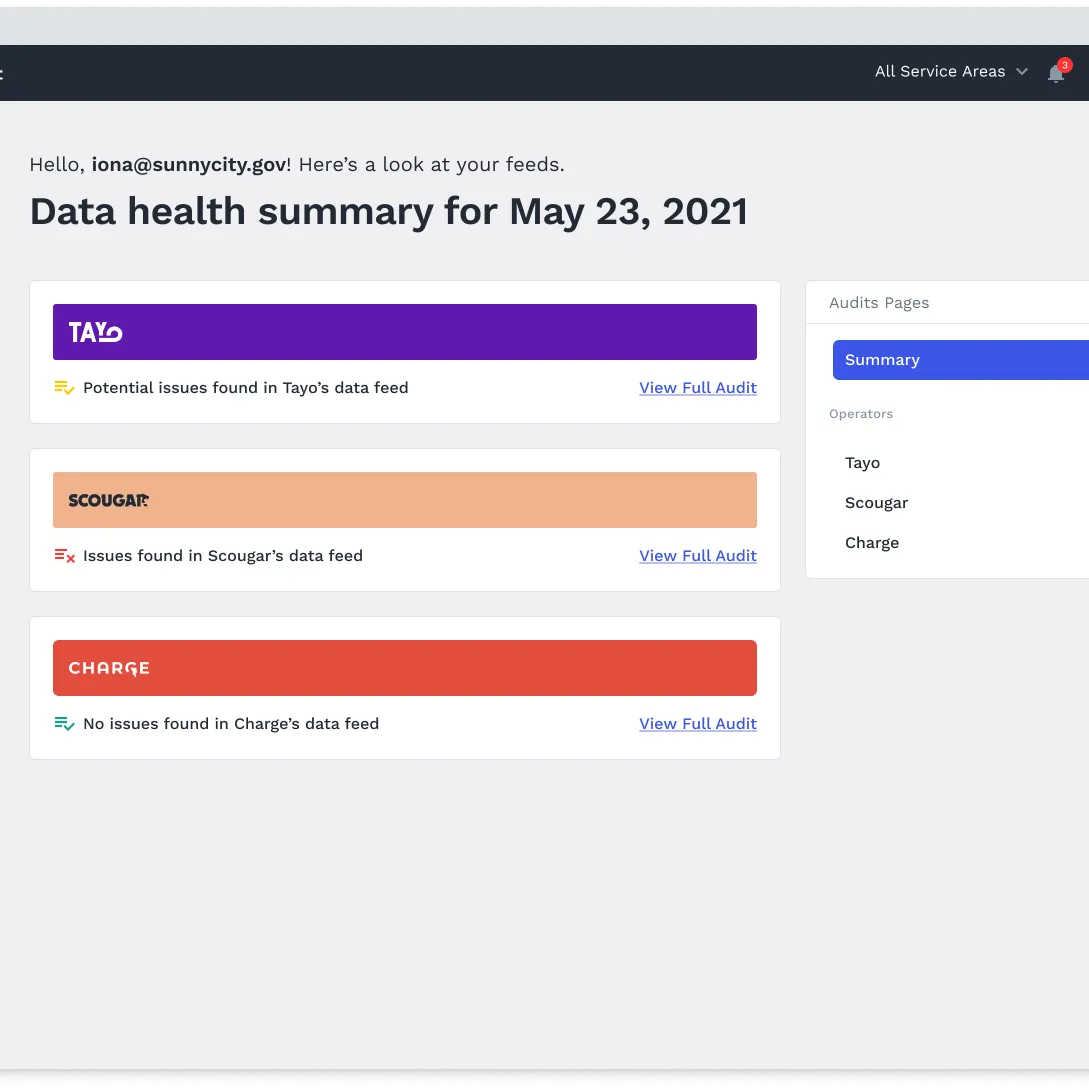Click the chevron beside All Service Areas
This screenshot has height=1089, width=1089.
pyautogui.click(x=1022, y=72)
